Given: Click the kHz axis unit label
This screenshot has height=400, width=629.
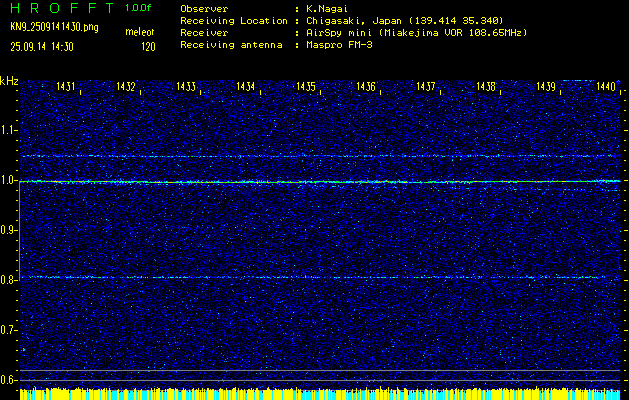Looking at the screenshot, I should [9, 81].
